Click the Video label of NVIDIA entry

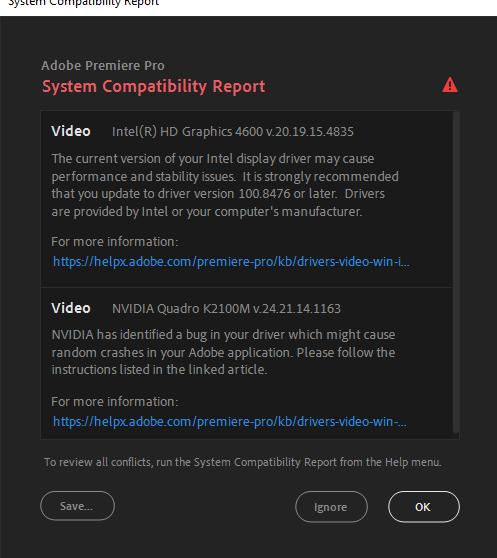(x=71, y=308)
